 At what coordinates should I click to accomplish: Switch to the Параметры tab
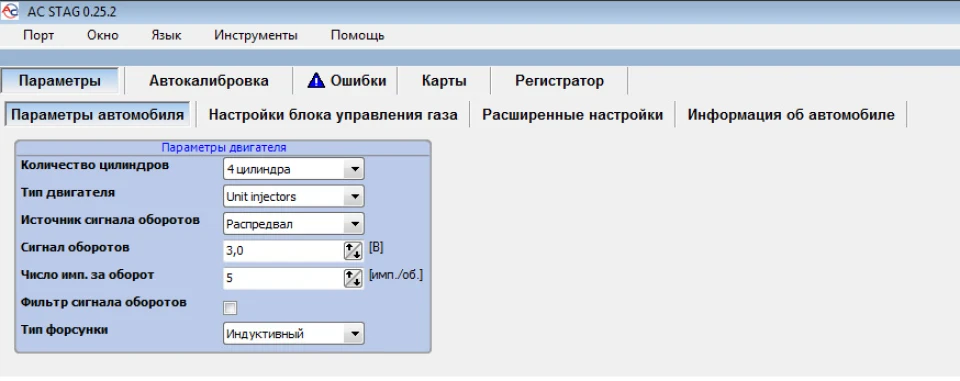tap(60, 81)
